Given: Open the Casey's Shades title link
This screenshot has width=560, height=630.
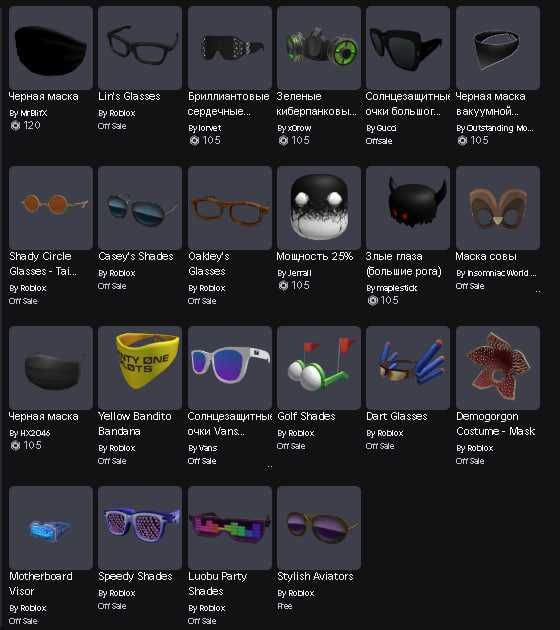Looking at the screenshot, I should coord(136,256).
